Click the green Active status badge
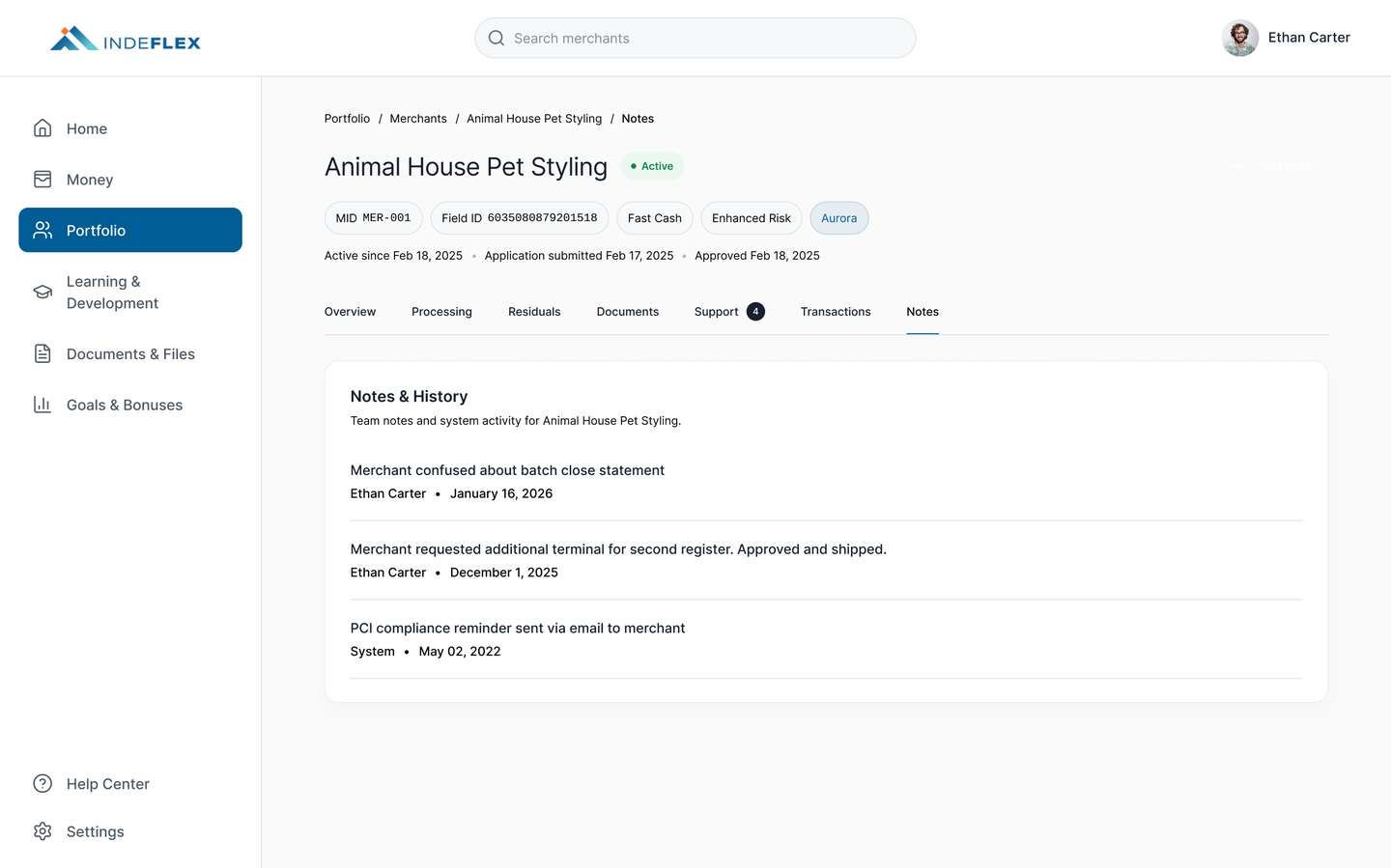Screen dimensions: 1391x868 652,166
